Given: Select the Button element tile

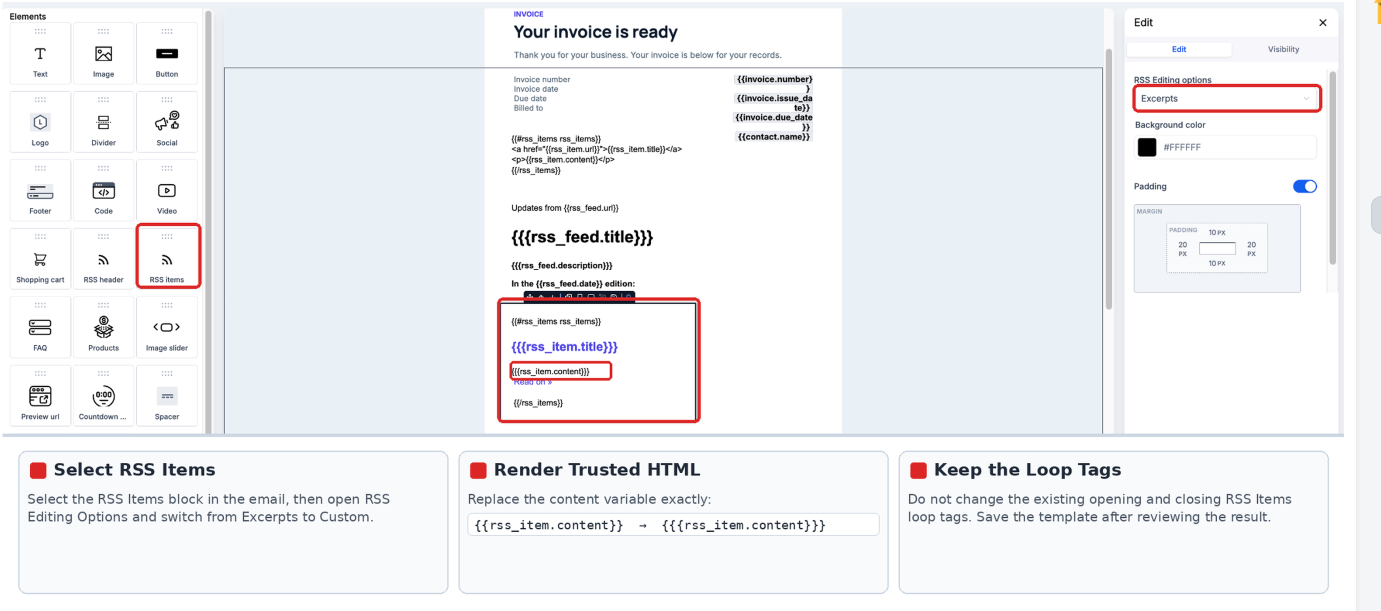Looking at the screenshot, I should [167, 55].
